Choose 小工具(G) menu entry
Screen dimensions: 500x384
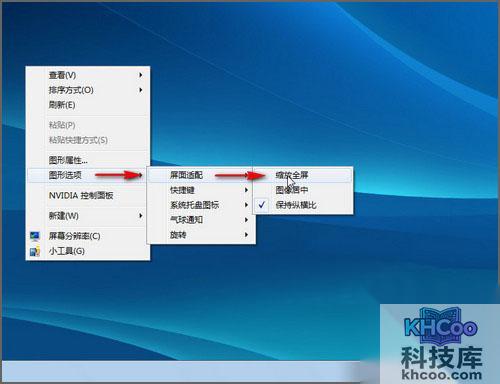click(x=88, y=251)
